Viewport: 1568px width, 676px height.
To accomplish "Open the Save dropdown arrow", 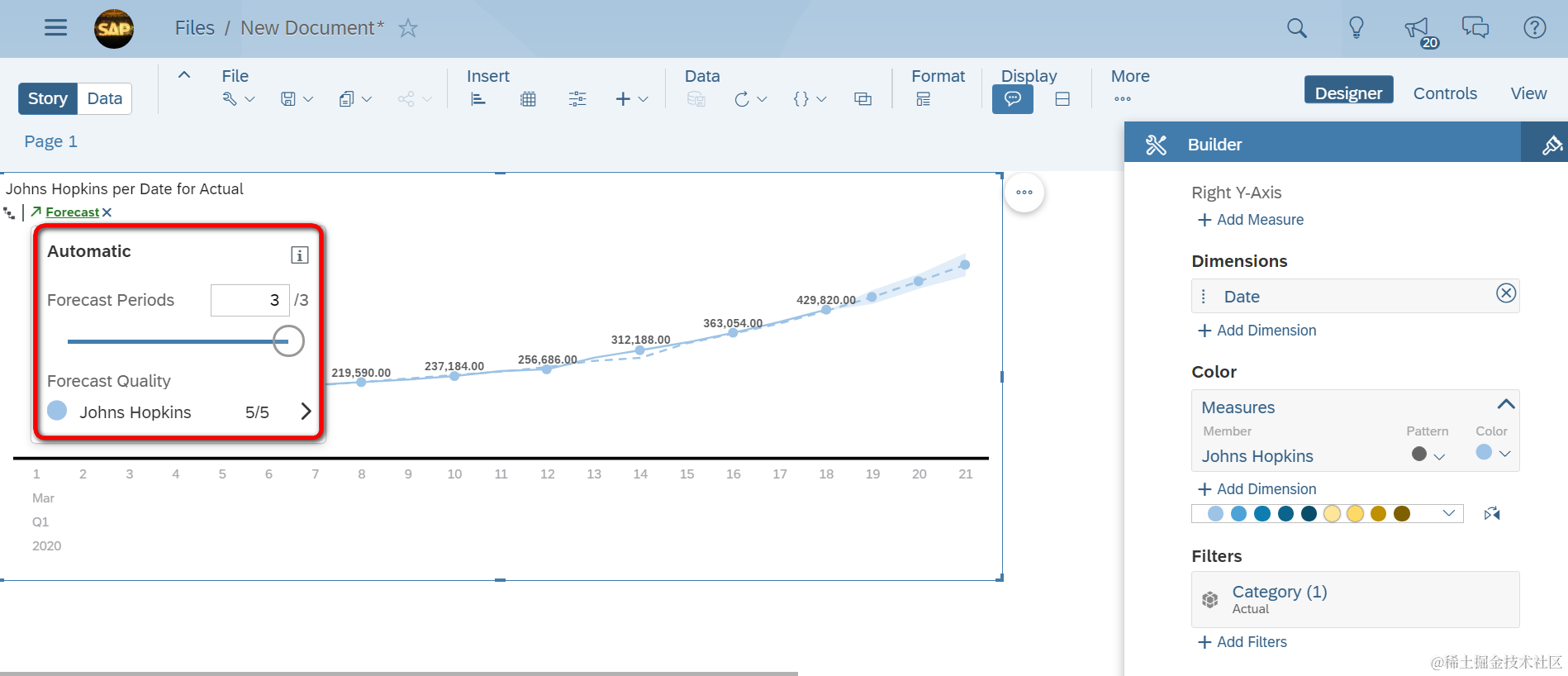I will (x=308, y=99).
